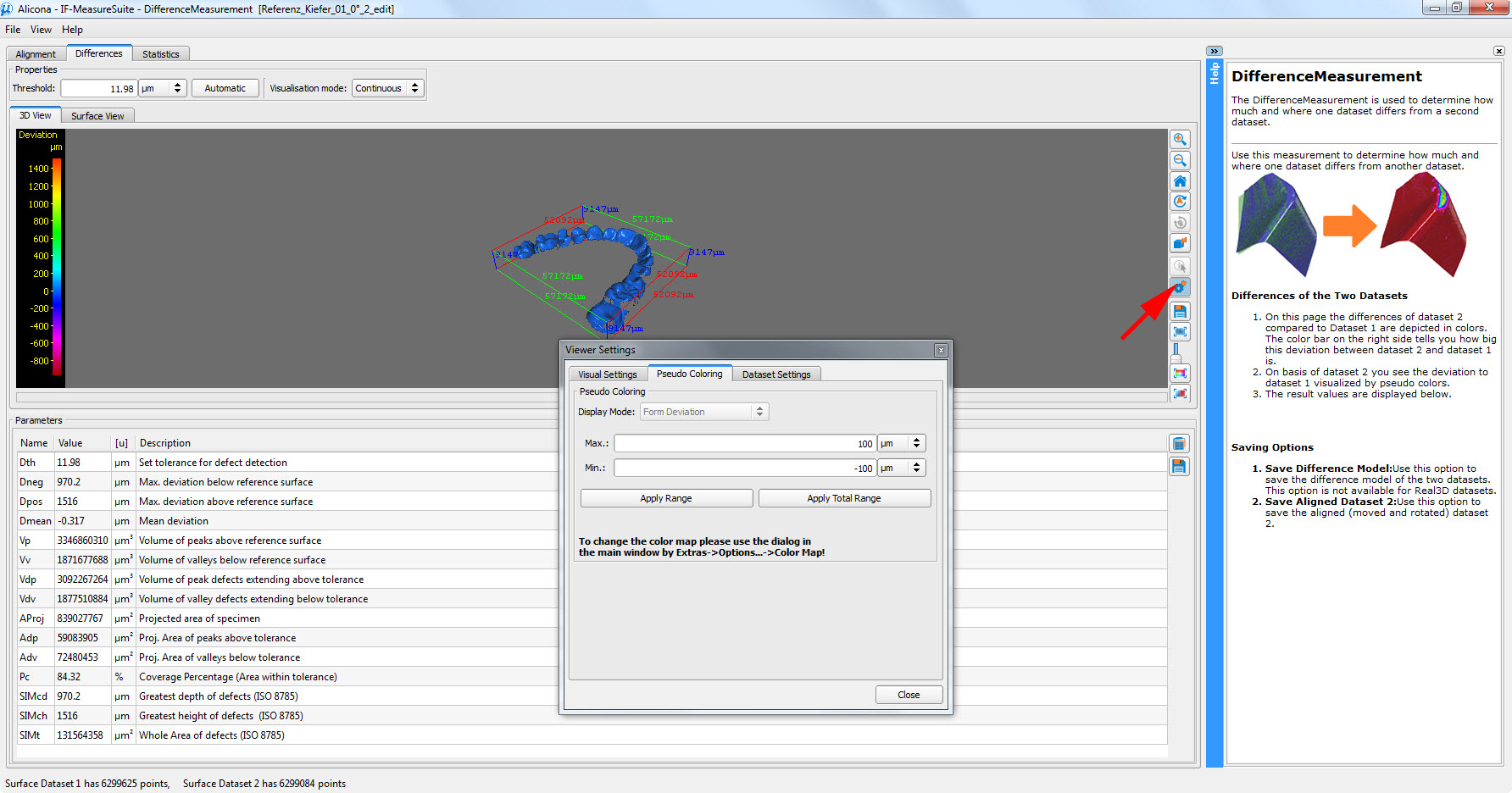Screen dimensions: 1512x793
Task: Click the auto-rotate view icon
Action: (1180, 202)
